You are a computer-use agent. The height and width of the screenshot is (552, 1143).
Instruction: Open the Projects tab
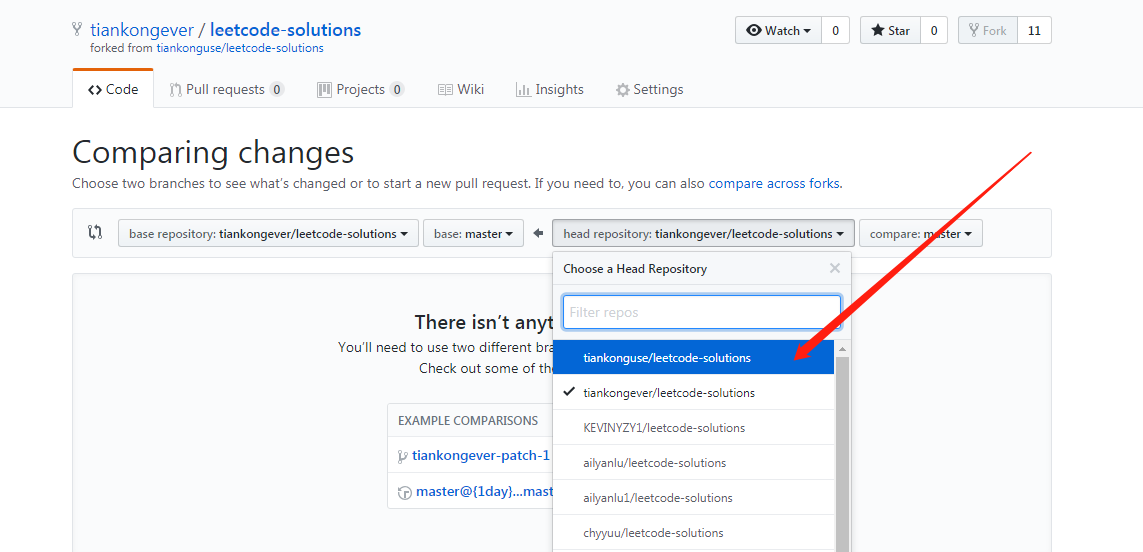pos(361,90)
